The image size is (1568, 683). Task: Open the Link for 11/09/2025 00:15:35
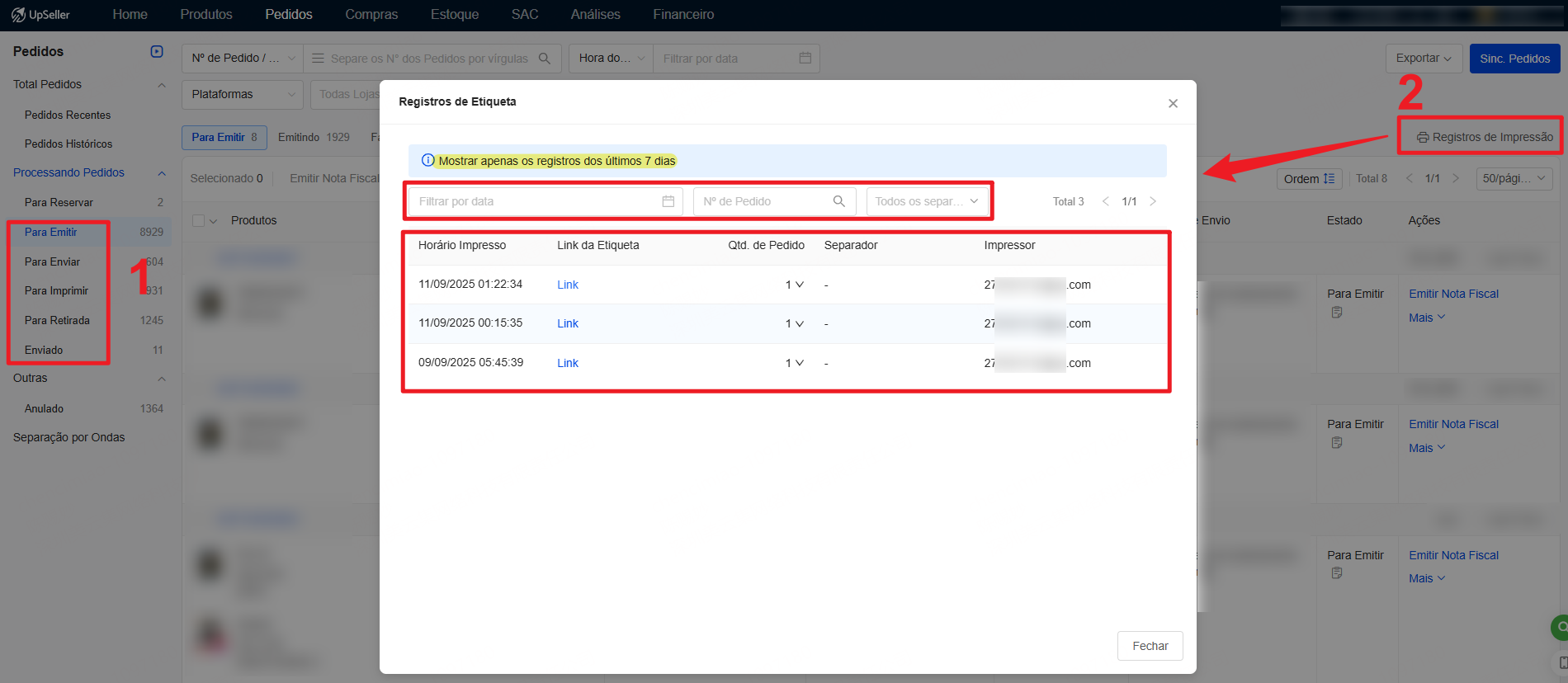[568, 323]
